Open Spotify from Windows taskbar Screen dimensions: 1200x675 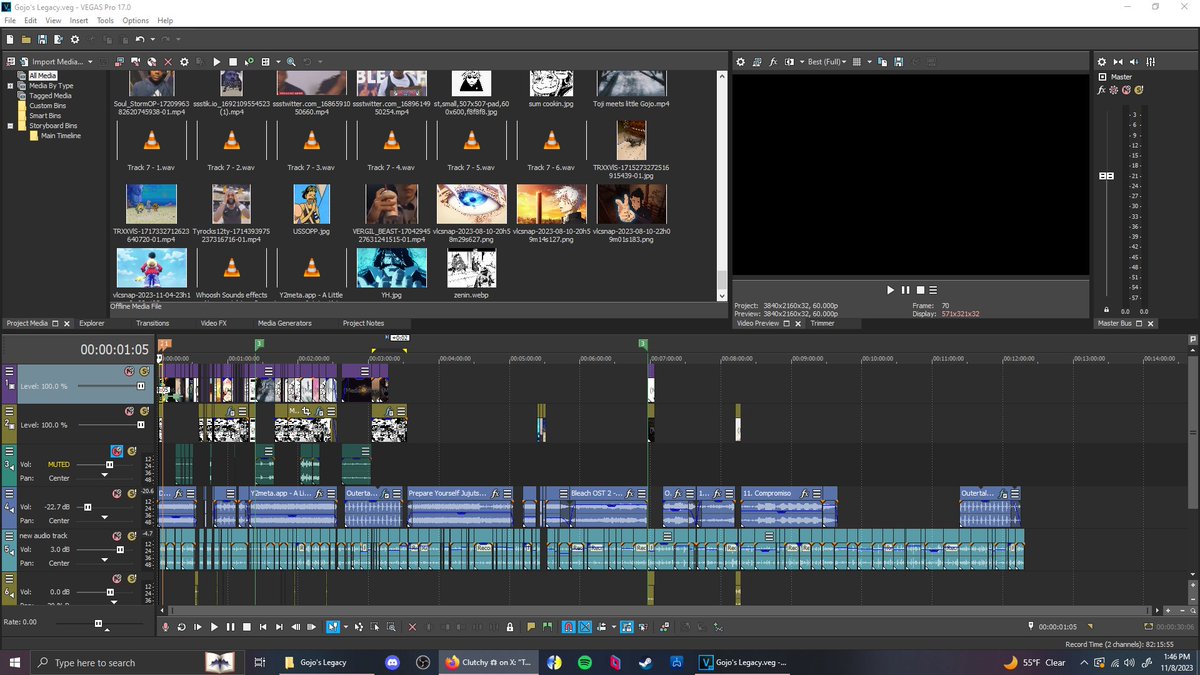(585, 662)
